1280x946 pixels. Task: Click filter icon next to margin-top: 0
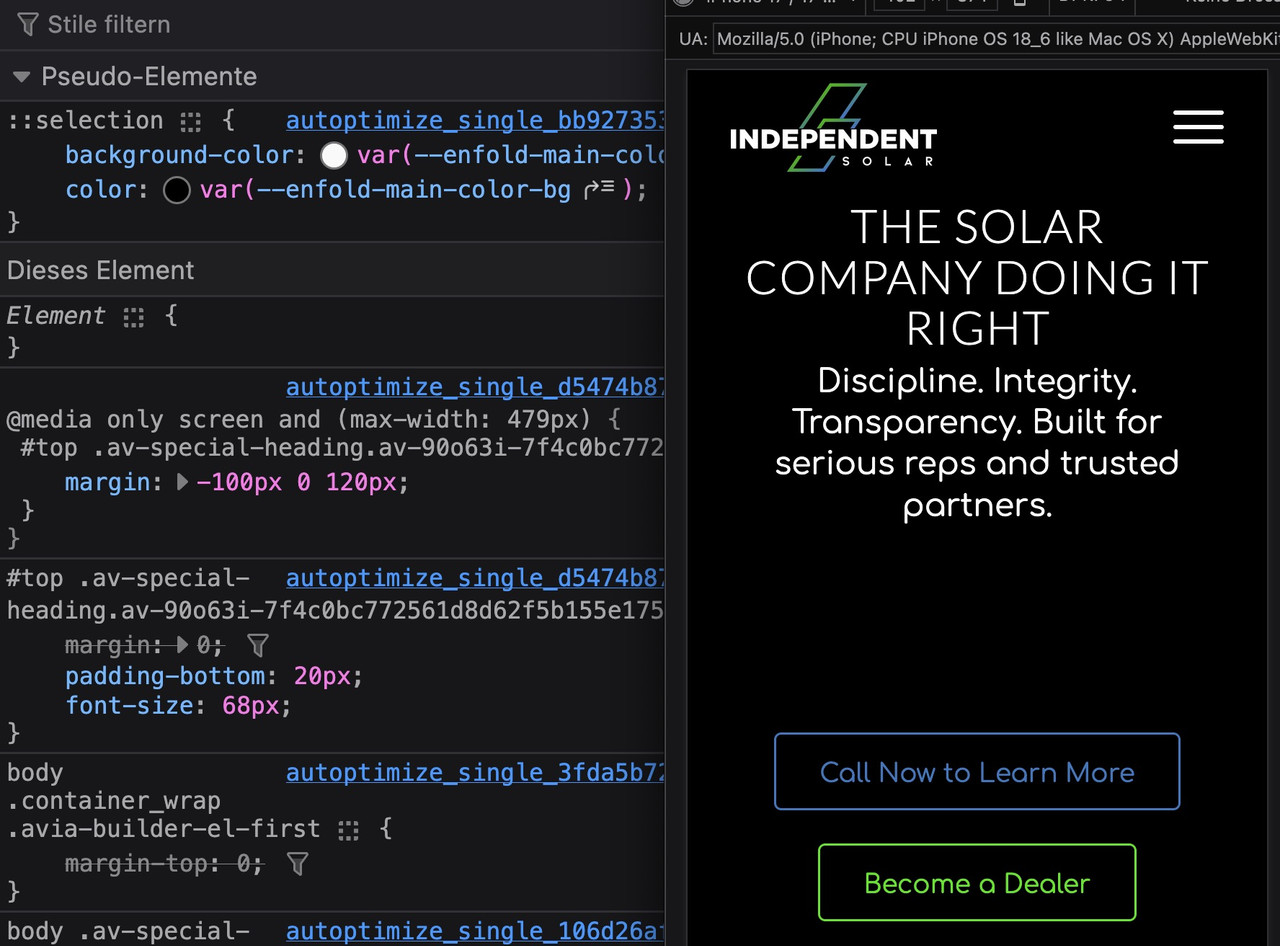[x=297, y=863]
